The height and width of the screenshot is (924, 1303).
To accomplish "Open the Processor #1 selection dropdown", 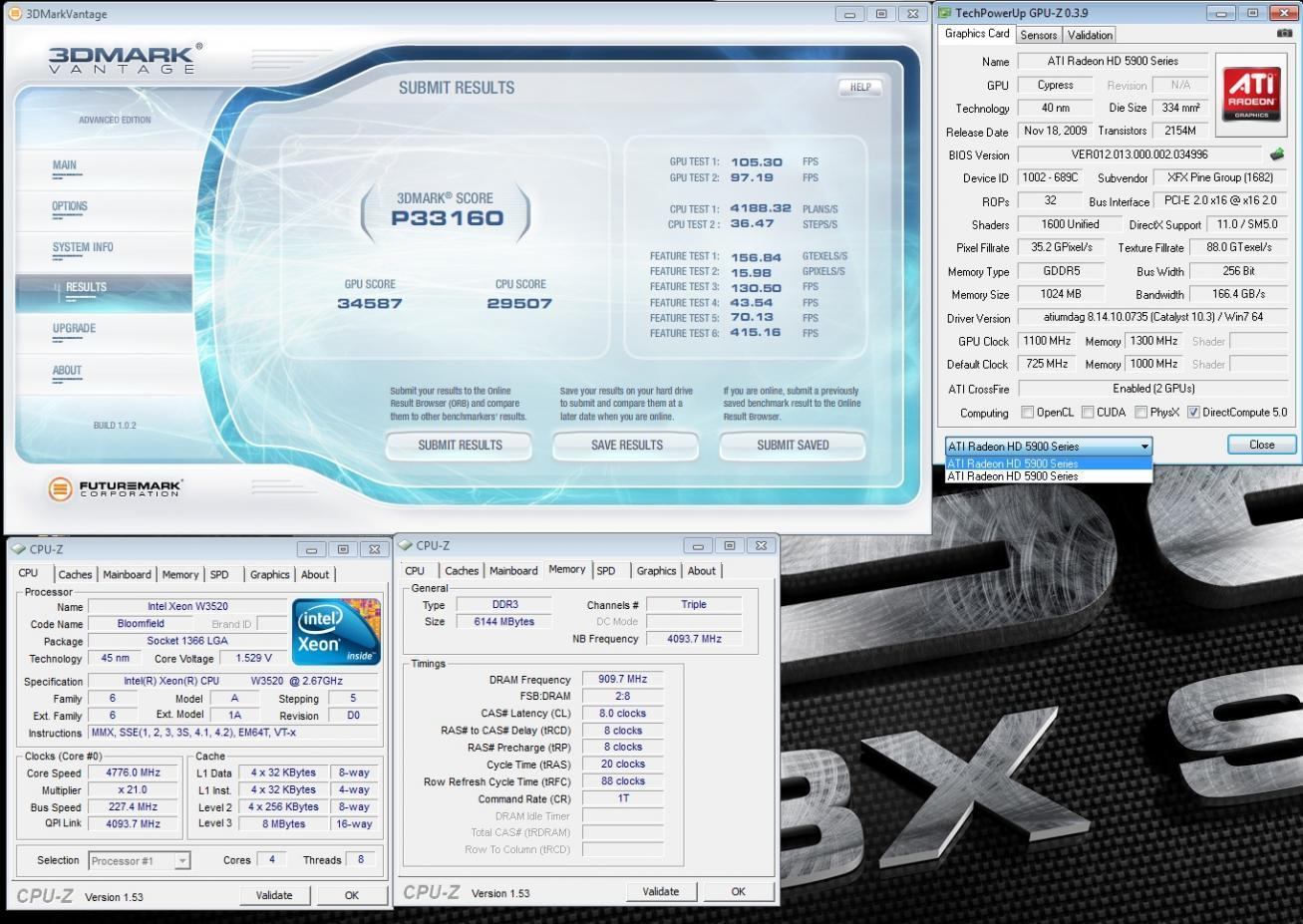I will point(139,860).
